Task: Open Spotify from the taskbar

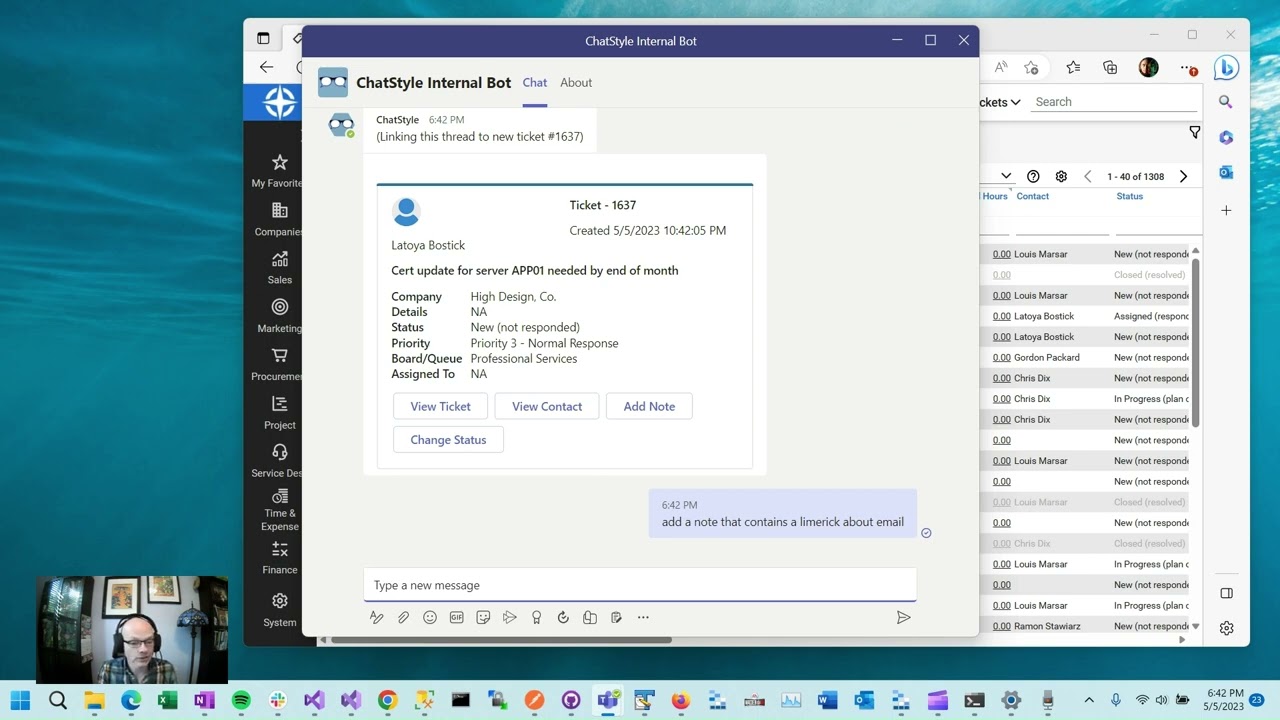Action: 241,700
